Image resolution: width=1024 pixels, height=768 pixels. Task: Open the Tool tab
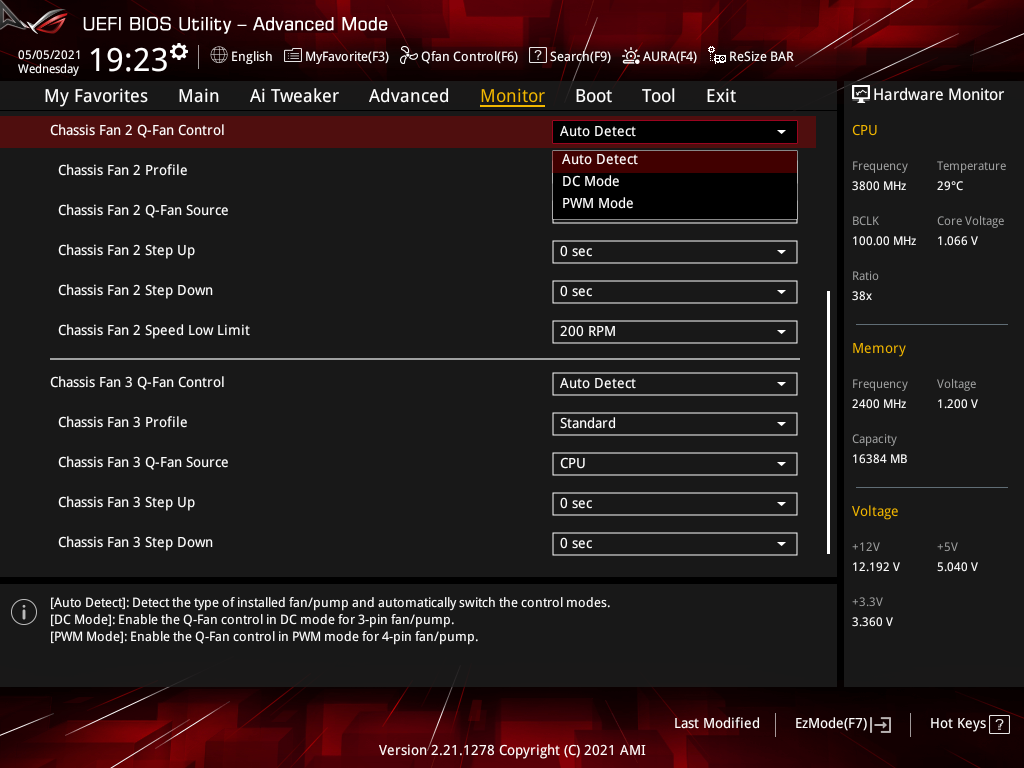coord(658,96)
